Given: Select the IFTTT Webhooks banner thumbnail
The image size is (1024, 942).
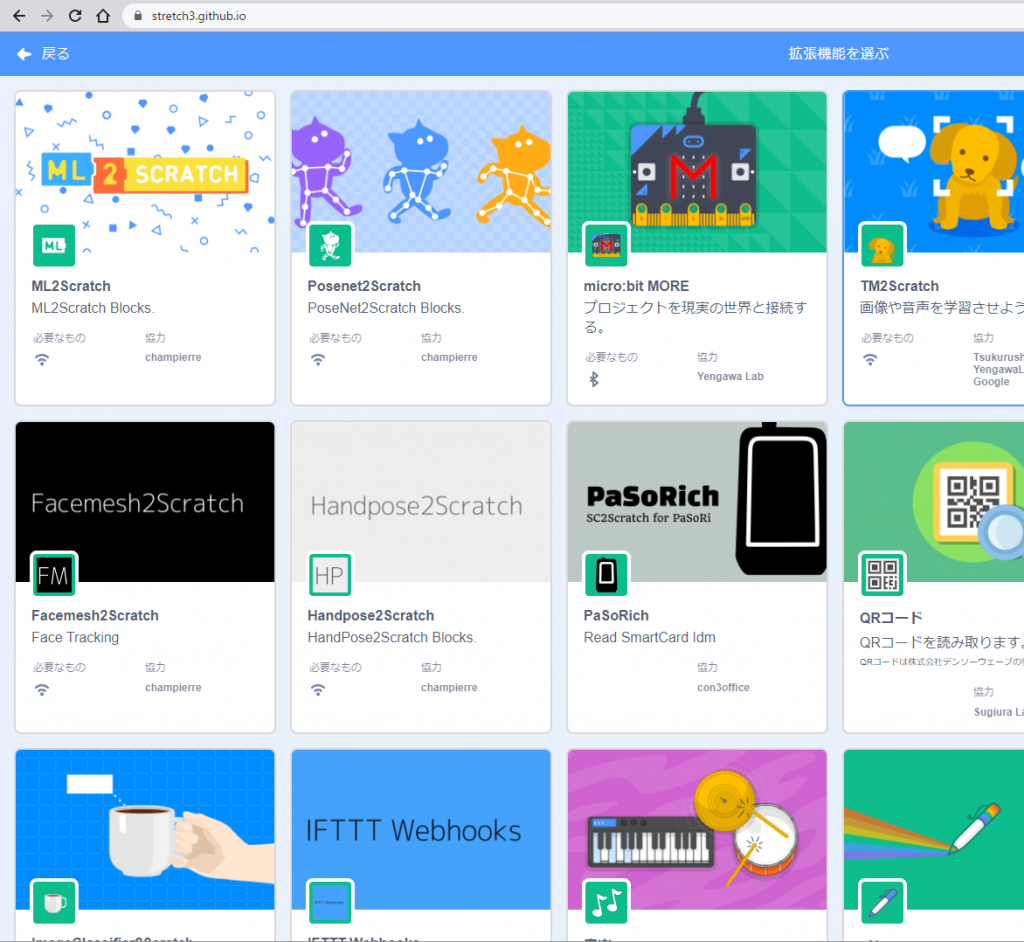Looking at the screenshot, I should tap(421, 830).
